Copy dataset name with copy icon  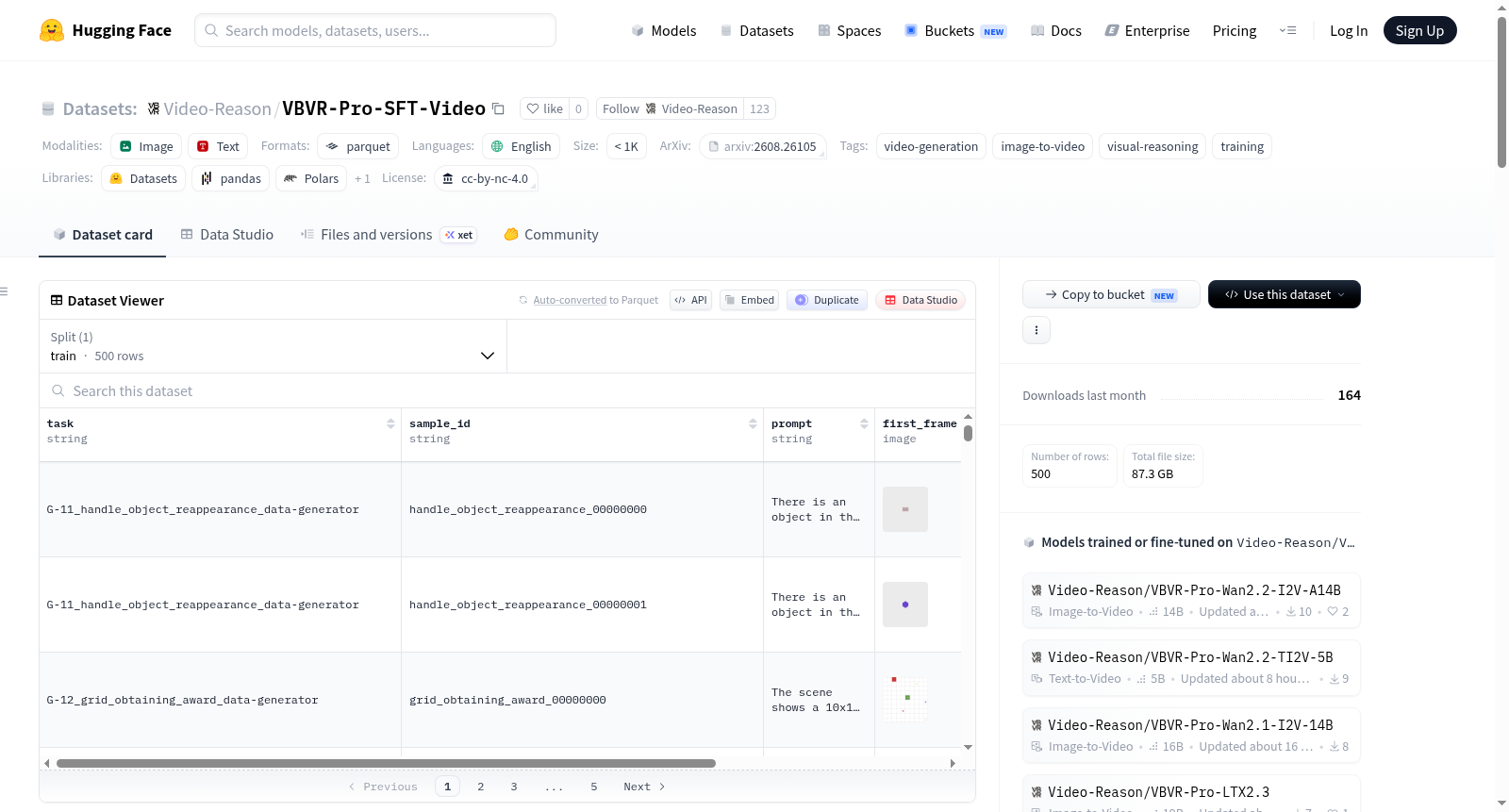click(498, 108)
